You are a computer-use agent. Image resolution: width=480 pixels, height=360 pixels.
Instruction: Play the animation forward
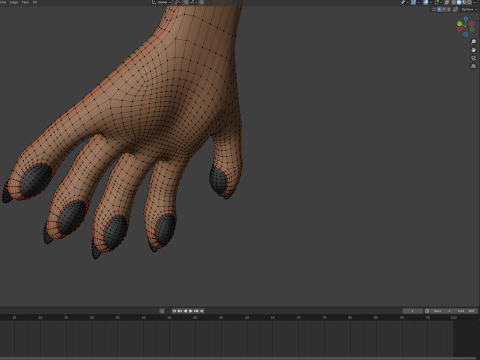pyautogui.click(x=191, y=311)
